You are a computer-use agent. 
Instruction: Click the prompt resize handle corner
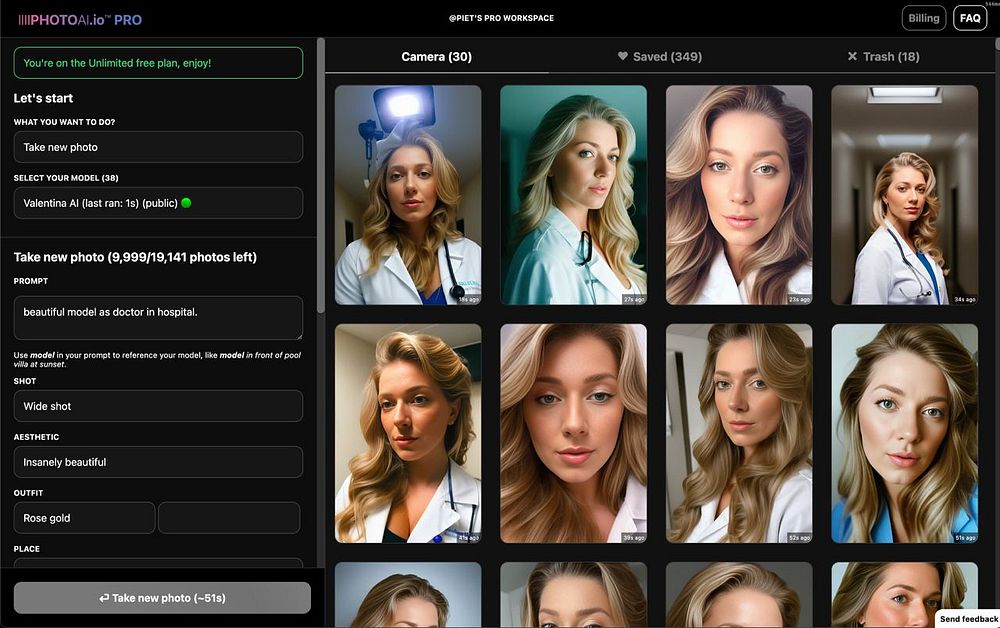(298, 335)
